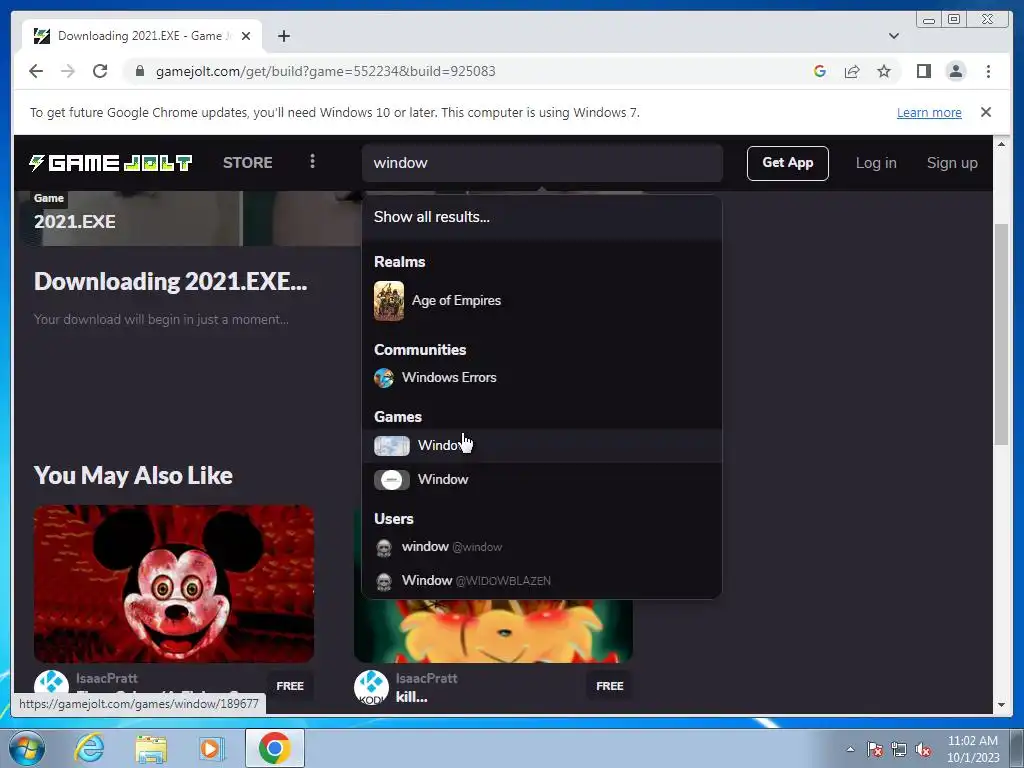The width and height of the screenshot is (1024, 768).
Task: Launch Internet Explorer from taskbar
Action: pos(89,748)
